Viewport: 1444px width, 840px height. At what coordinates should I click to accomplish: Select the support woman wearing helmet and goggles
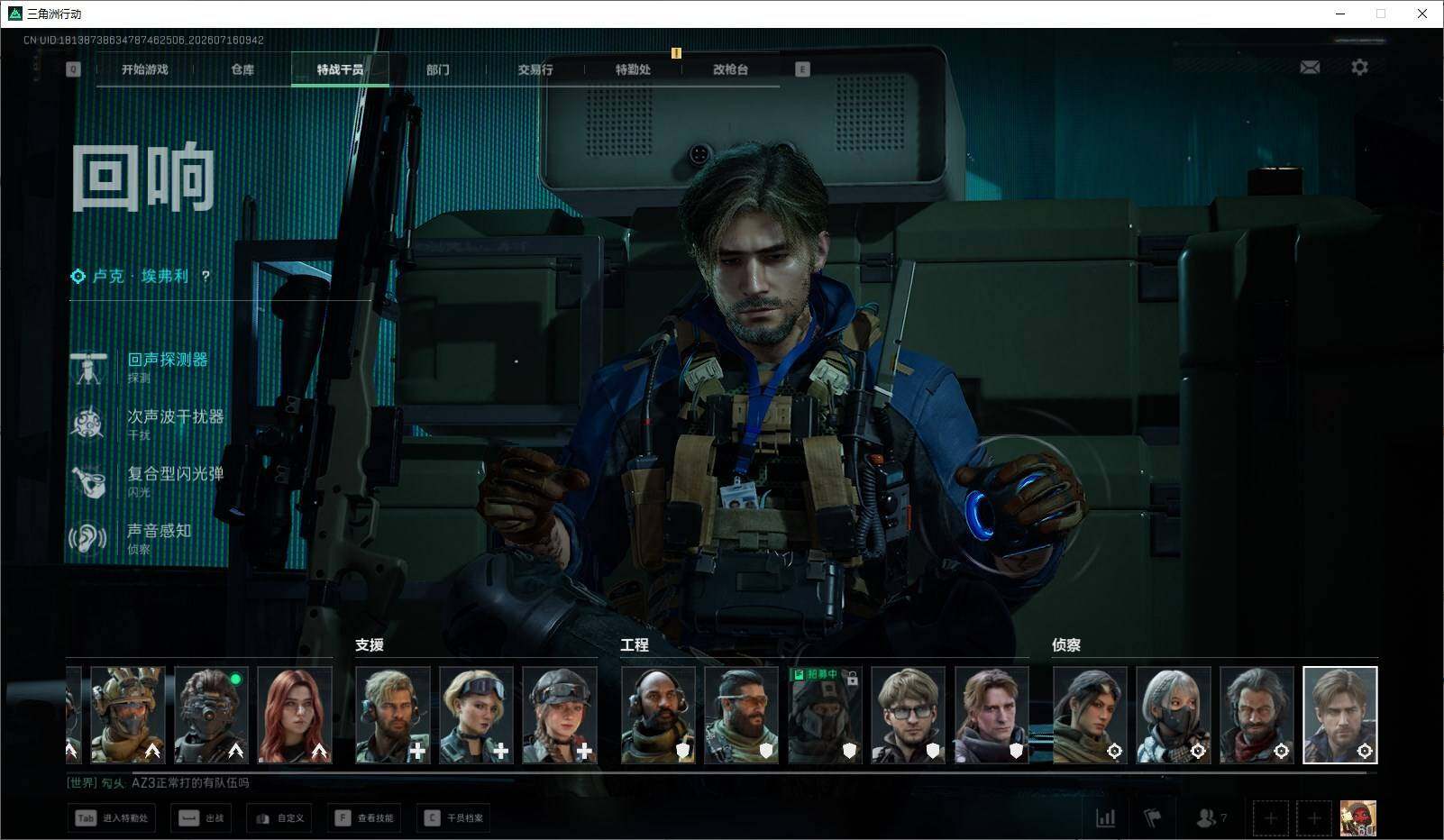click(x=560, y=715)
